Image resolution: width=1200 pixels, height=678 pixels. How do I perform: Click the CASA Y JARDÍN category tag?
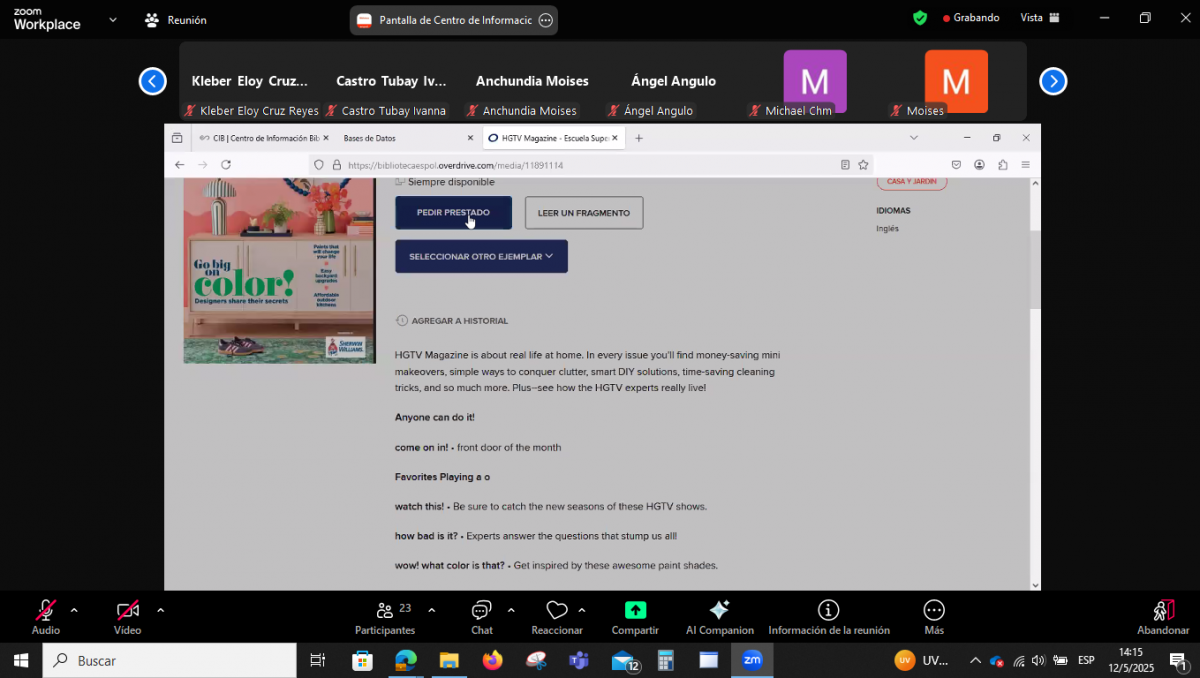(911, 182)
